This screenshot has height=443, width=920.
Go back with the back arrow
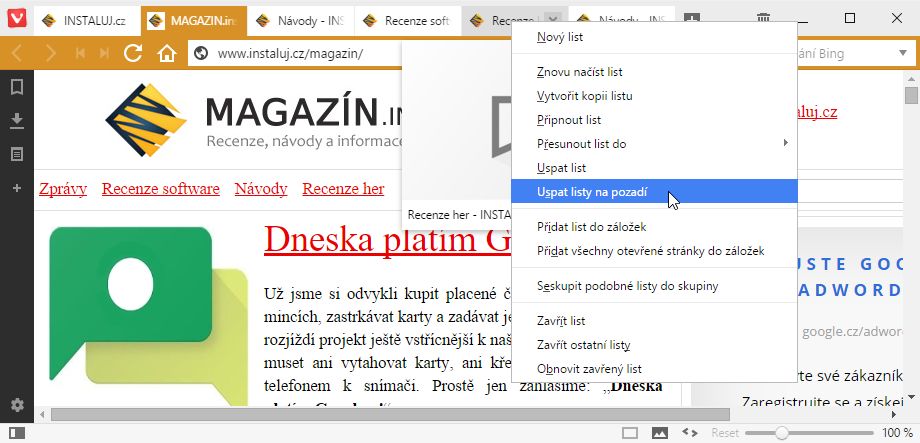point(17,53)
